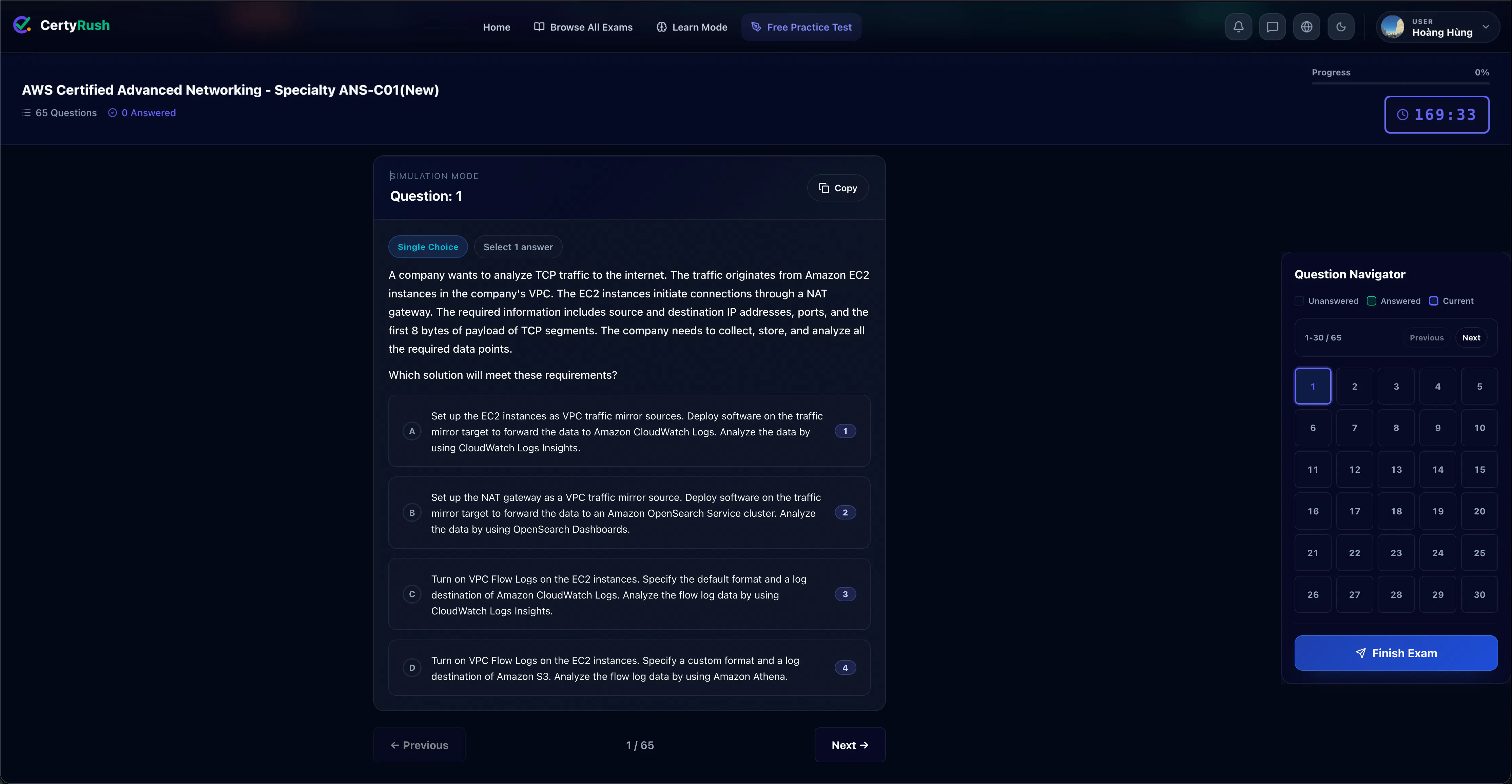Click the Select 1 answer badge
Image resolution: width=1512 pixels, height=784 pixels.
coord(518,247)
